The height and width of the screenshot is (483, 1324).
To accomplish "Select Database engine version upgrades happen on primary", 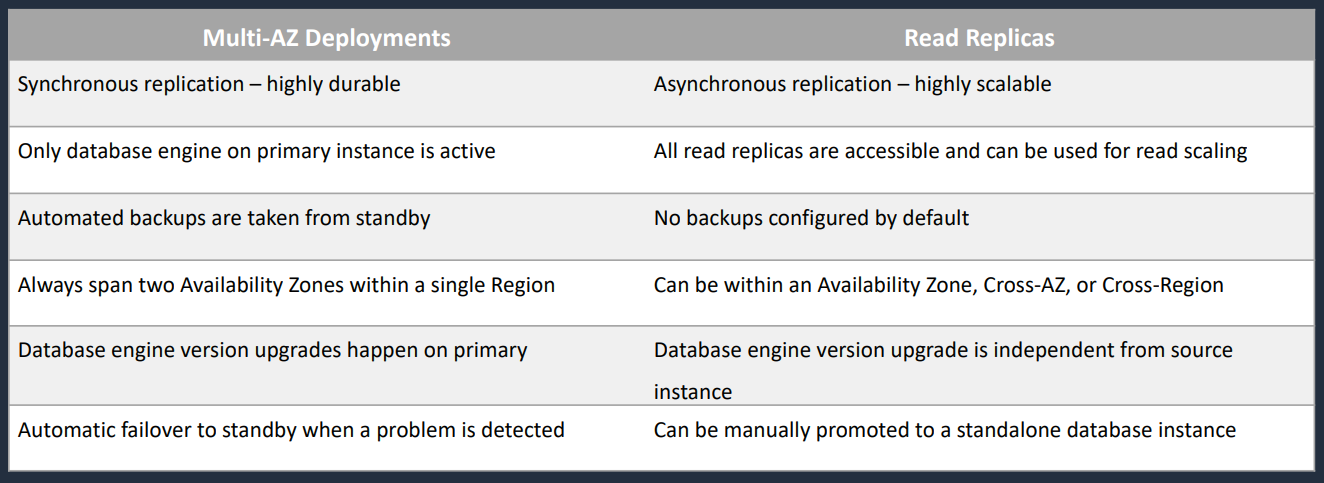I will [x=272, y=350].
